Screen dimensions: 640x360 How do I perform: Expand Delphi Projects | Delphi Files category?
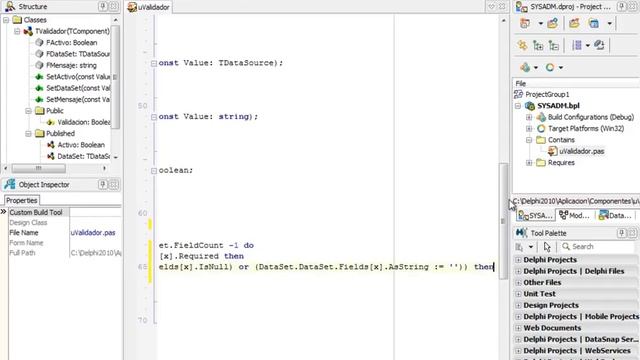pyautogui.click(x=518, y=271)
